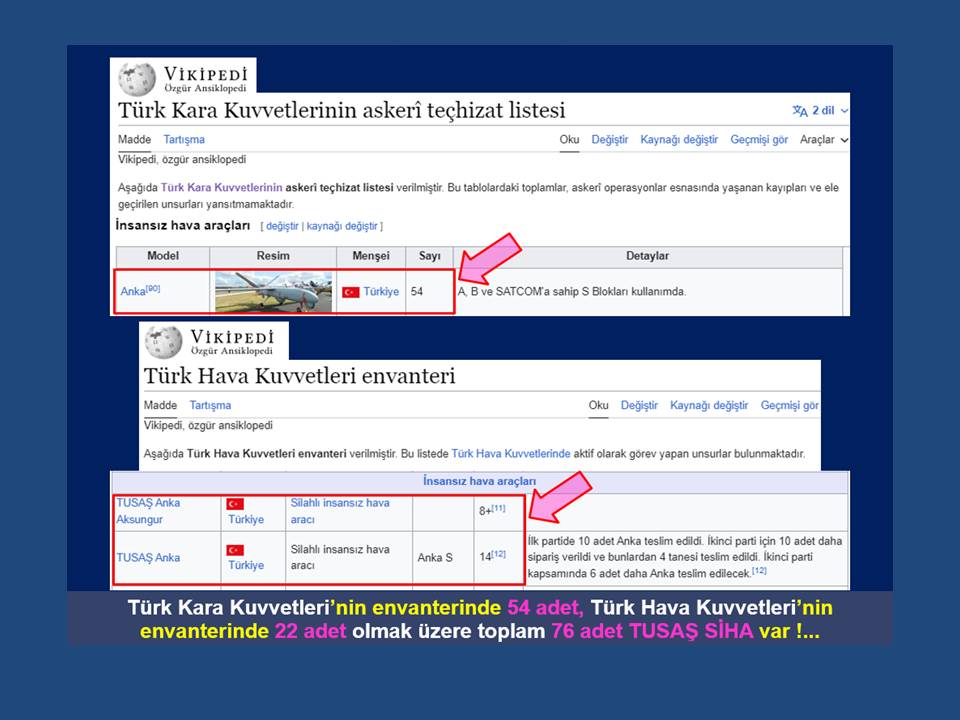This screenshot has height=720, width=960.
Task: Open the TUSAŞ Anka Aksungur link
Action: pyautogui.click(x=148, y=511)
